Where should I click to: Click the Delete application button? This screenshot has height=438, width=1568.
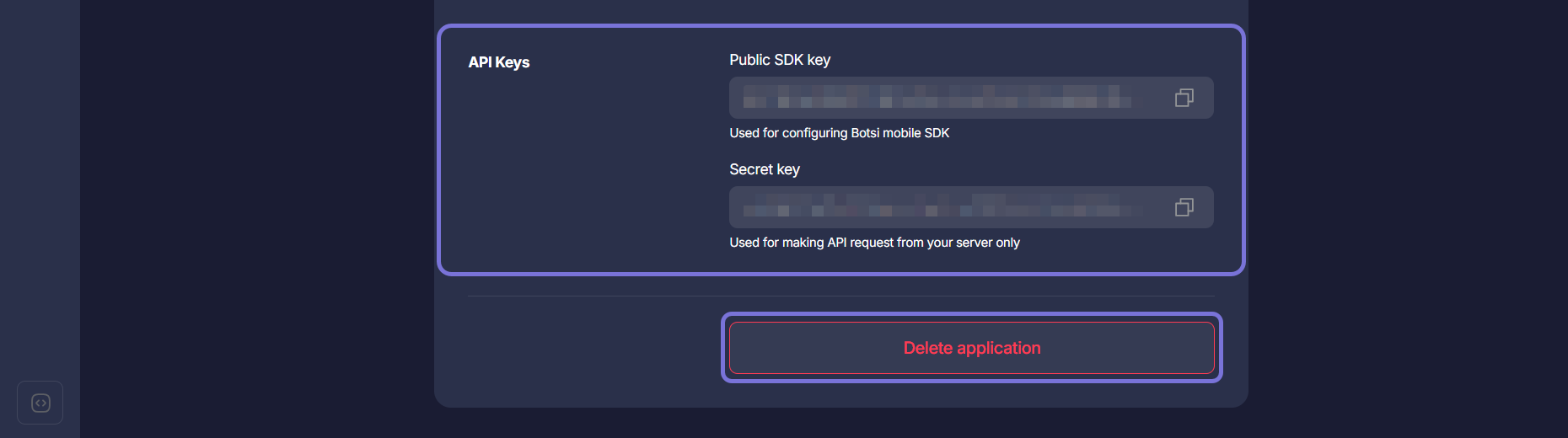click(x=971, y=348)
